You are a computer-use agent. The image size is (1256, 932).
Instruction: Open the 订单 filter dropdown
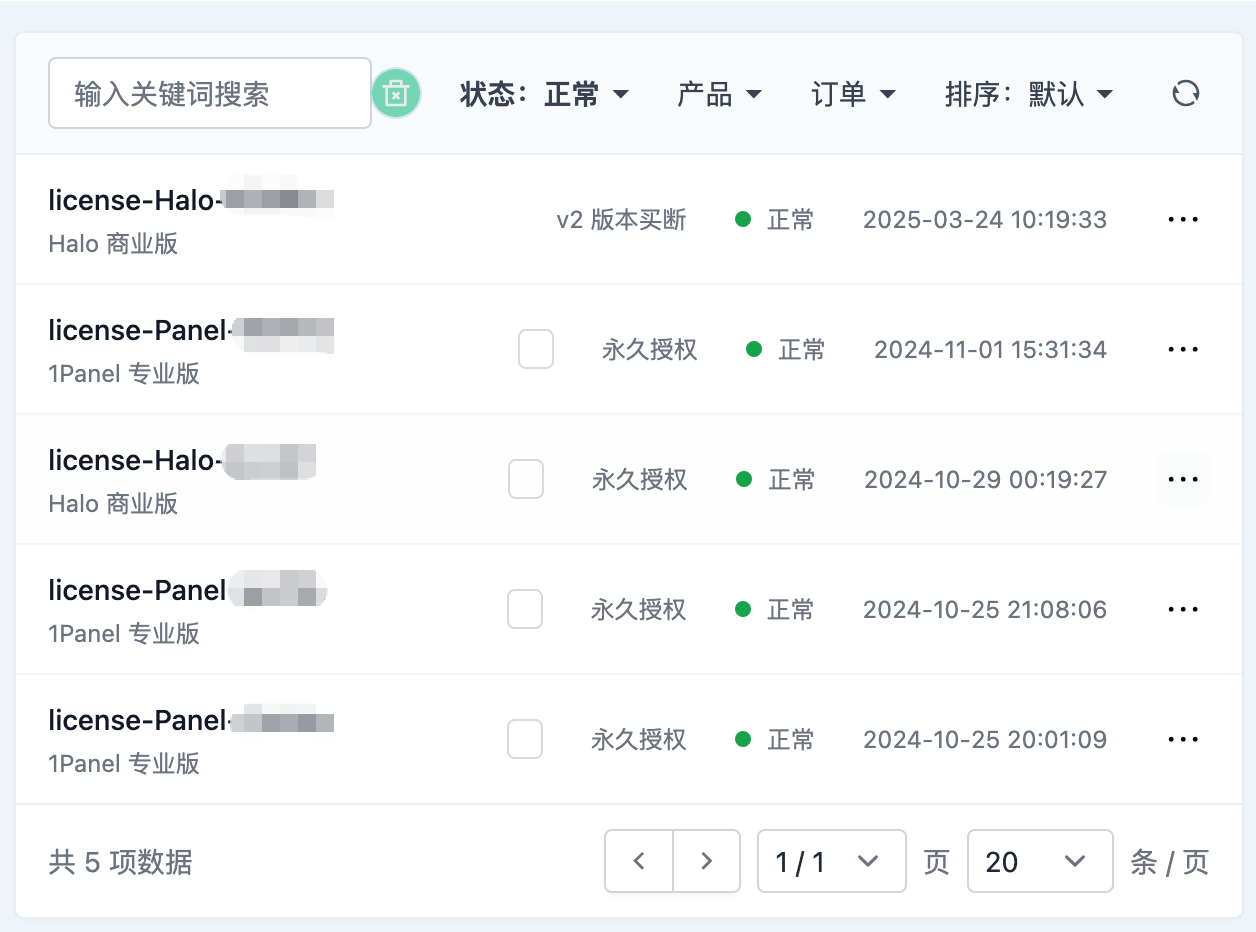pyautogui.click(x=853, y=94)
